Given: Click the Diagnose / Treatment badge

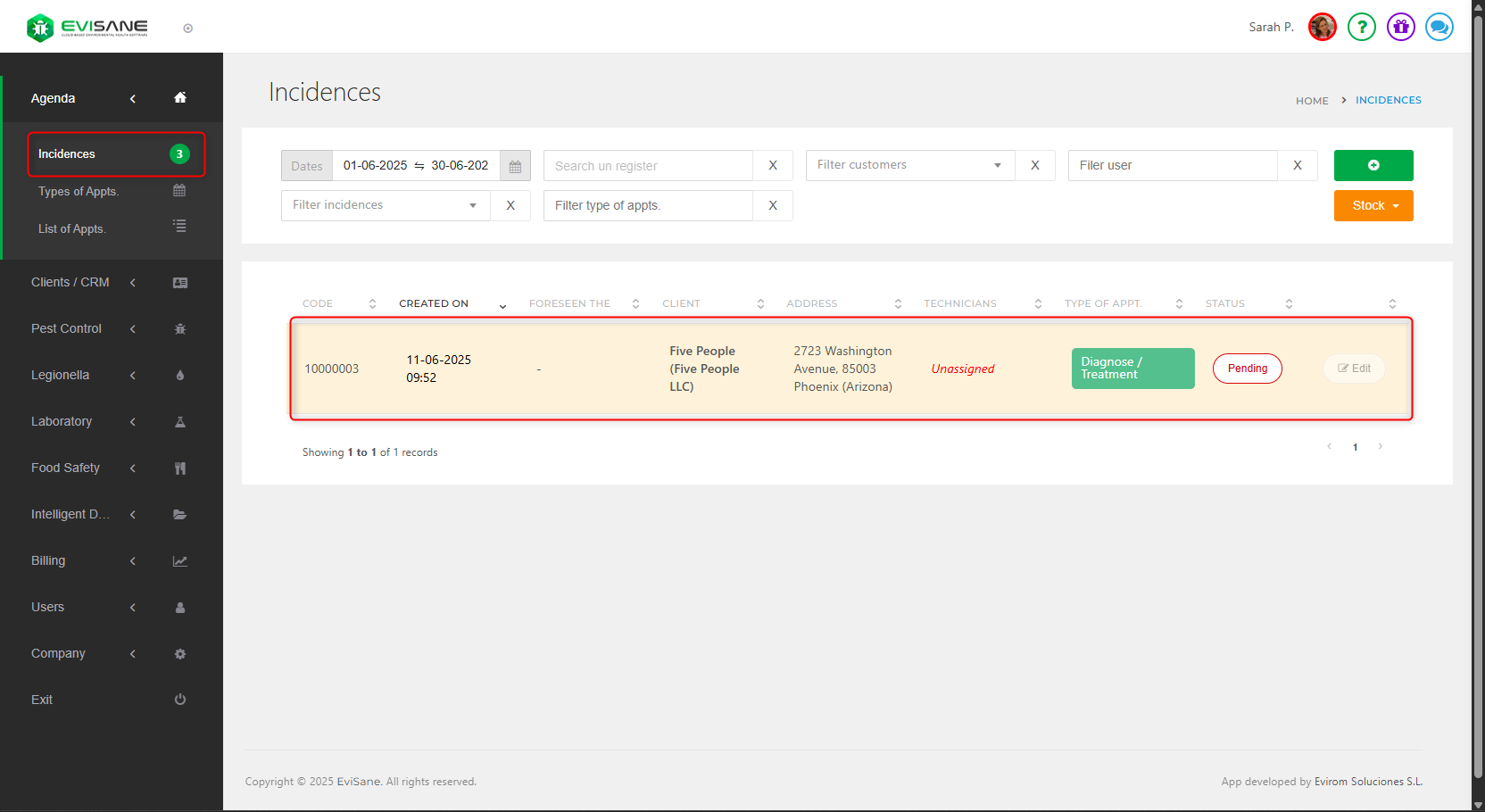Looking at the screenshot, I should click(1132, 369).
